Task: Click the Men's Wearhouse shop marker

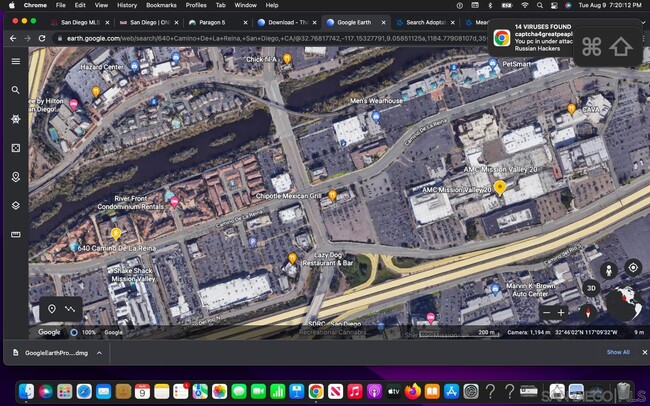Action: [x=376, y=117]
